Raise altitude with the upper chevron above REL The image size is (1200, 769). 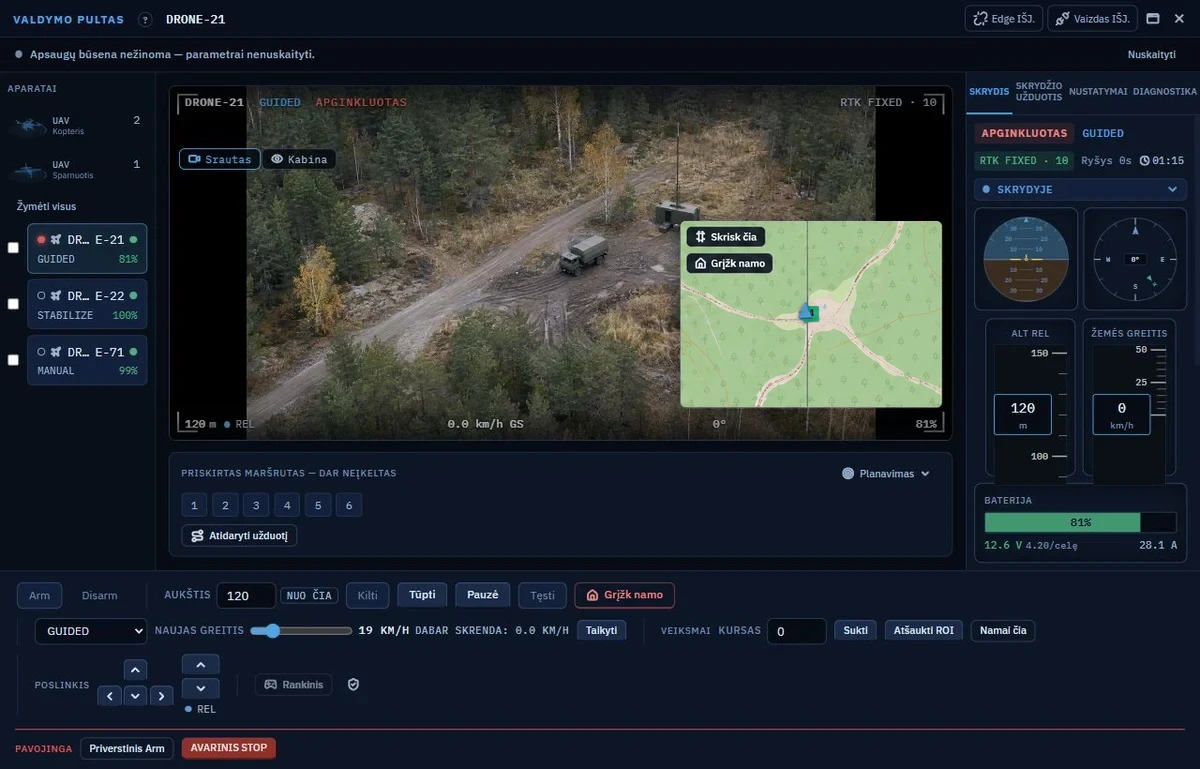tap(201, 665)
